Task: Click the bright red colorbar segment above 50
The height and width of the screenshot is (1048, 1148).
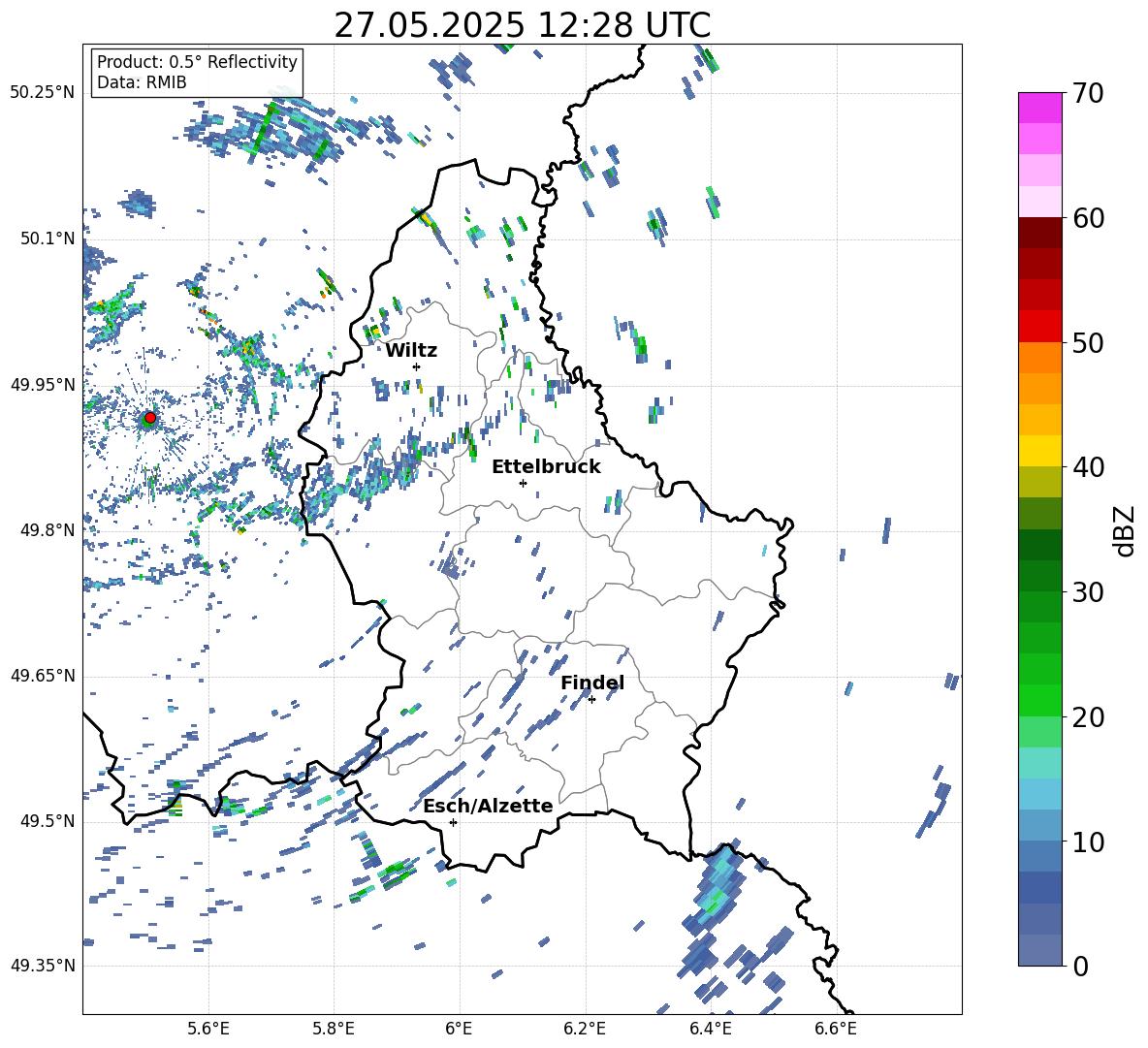Action: 1039,327
